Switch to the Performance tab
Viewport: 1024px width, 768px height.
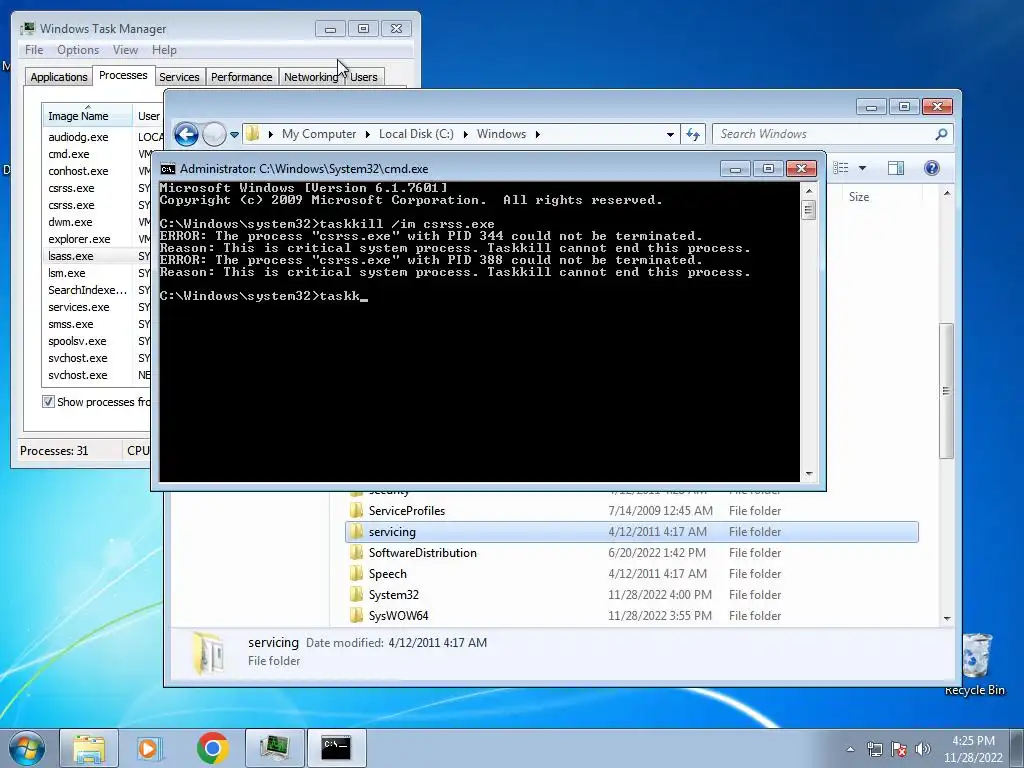pos(241,77)
